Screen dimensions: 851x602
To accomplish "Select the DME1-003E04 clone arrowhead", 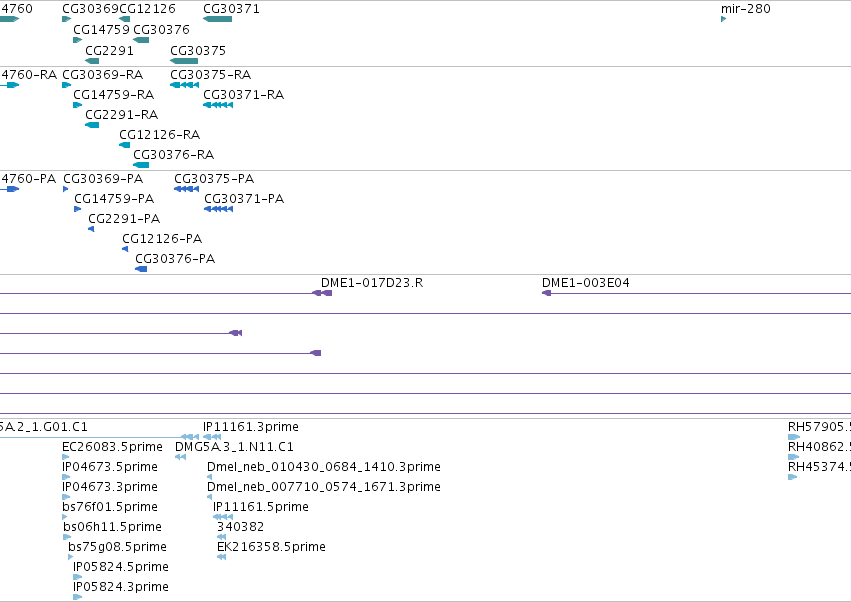I will pyautogui.click(x=547, y=293).
